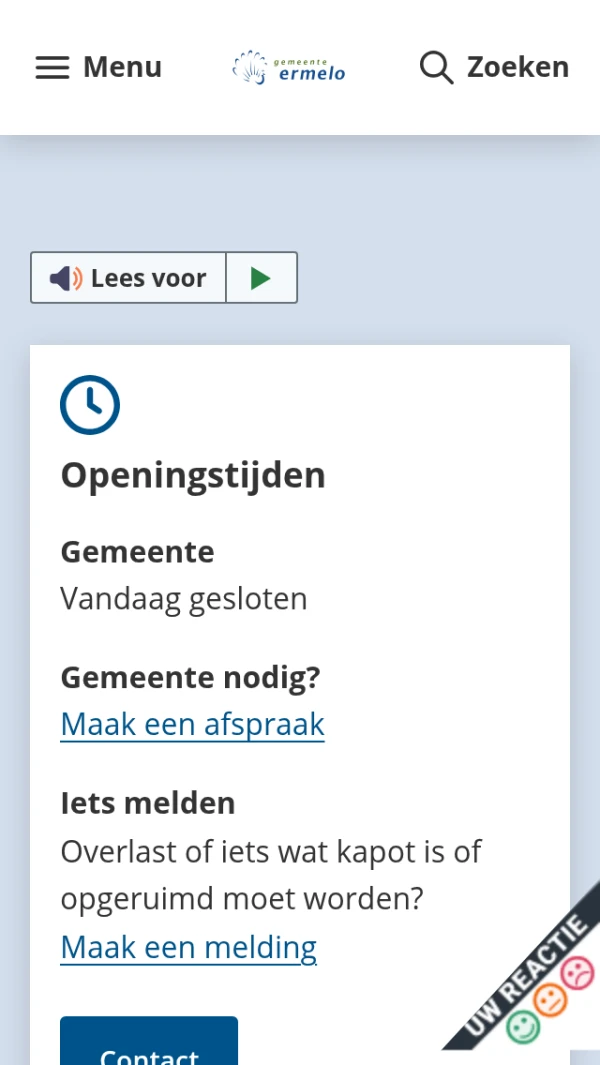
Task: Select the Openingstijden heading
Action: [193, 475]
